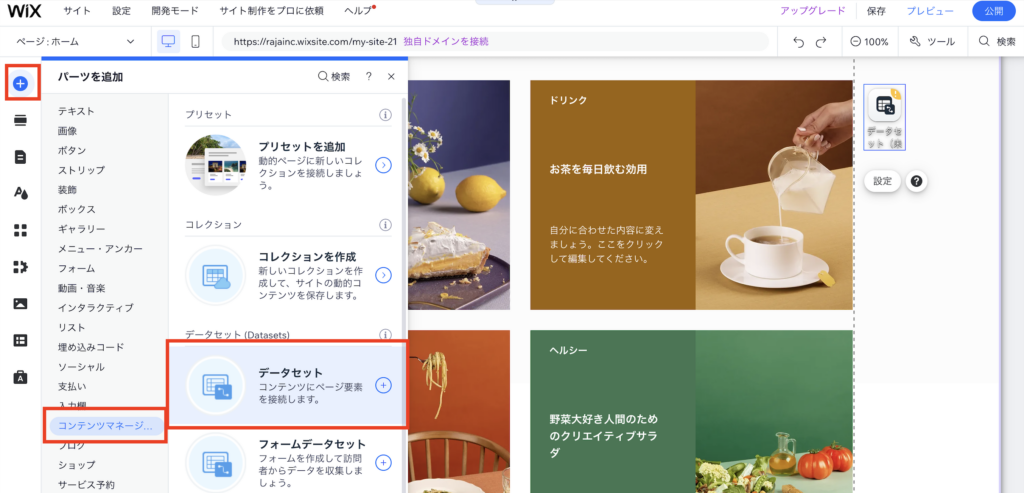Image resolution: width=1024 pixels, height=493 pixels.
Task: Select ギャラリー category
Action: point(81,229)
